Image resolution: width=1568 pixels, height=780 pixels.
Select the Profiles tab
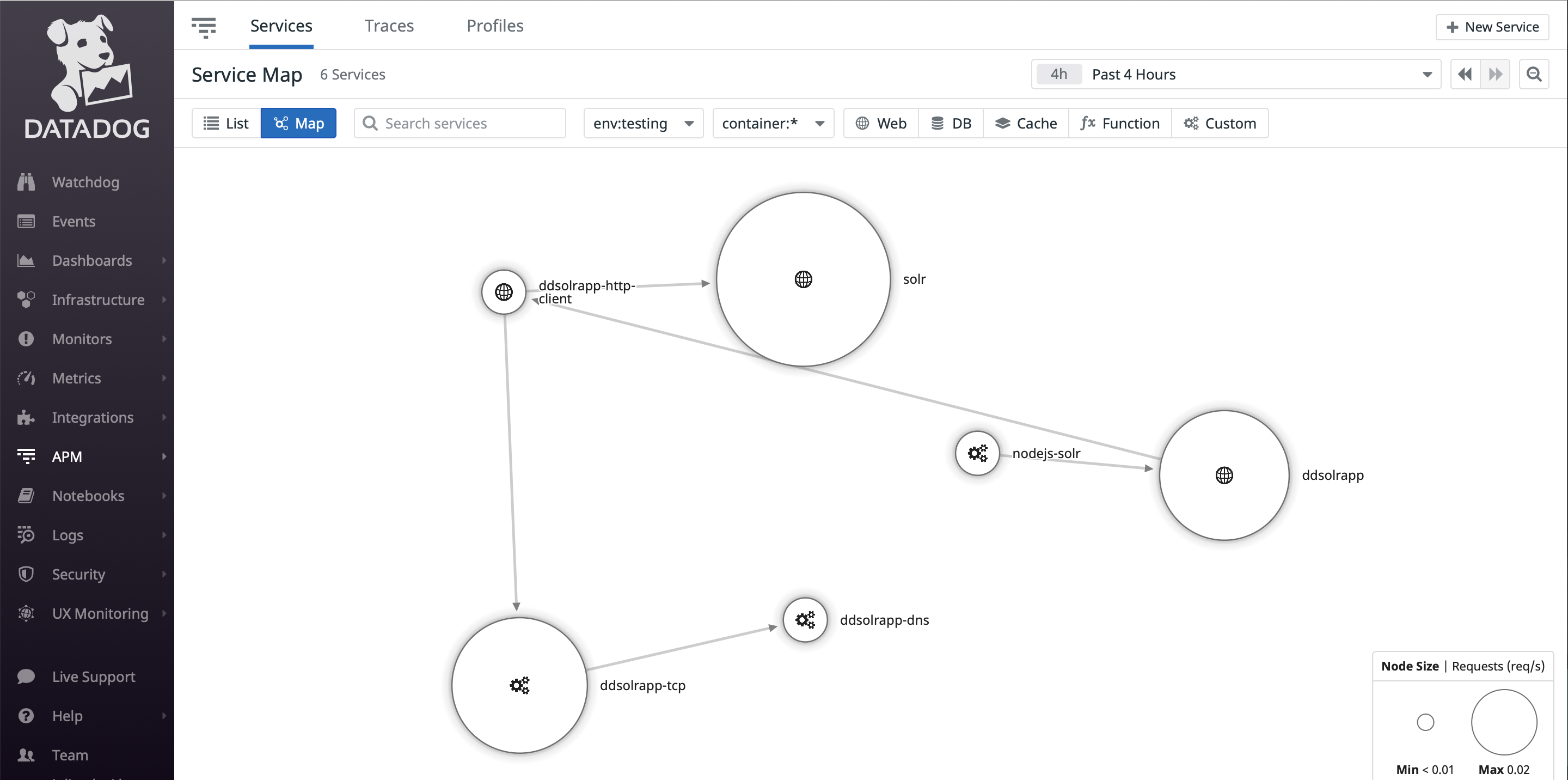[494, 25]
